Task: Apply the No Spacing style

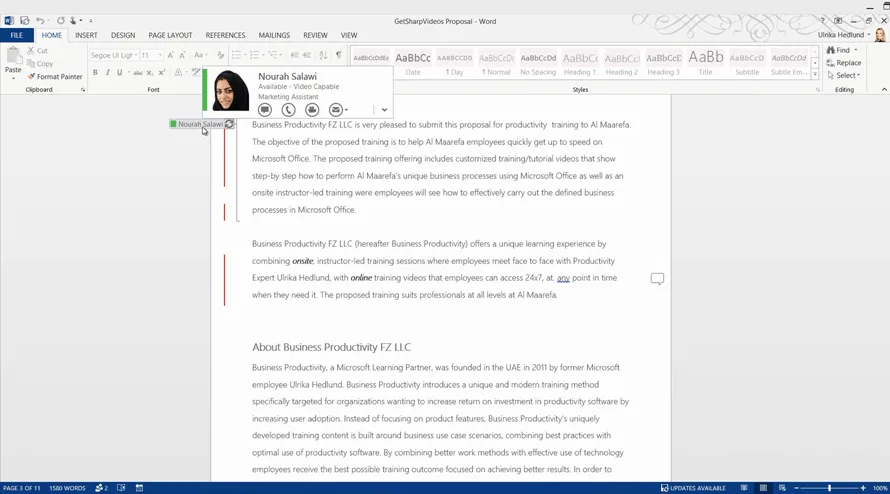Action: click(x=538, y=63)
